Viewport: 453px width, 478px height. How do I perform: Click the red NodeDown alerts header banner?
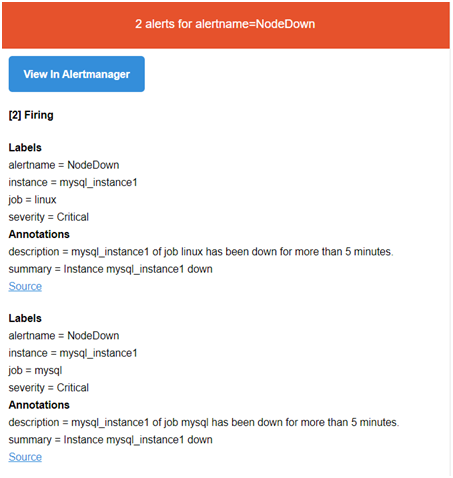click(226, 25)
